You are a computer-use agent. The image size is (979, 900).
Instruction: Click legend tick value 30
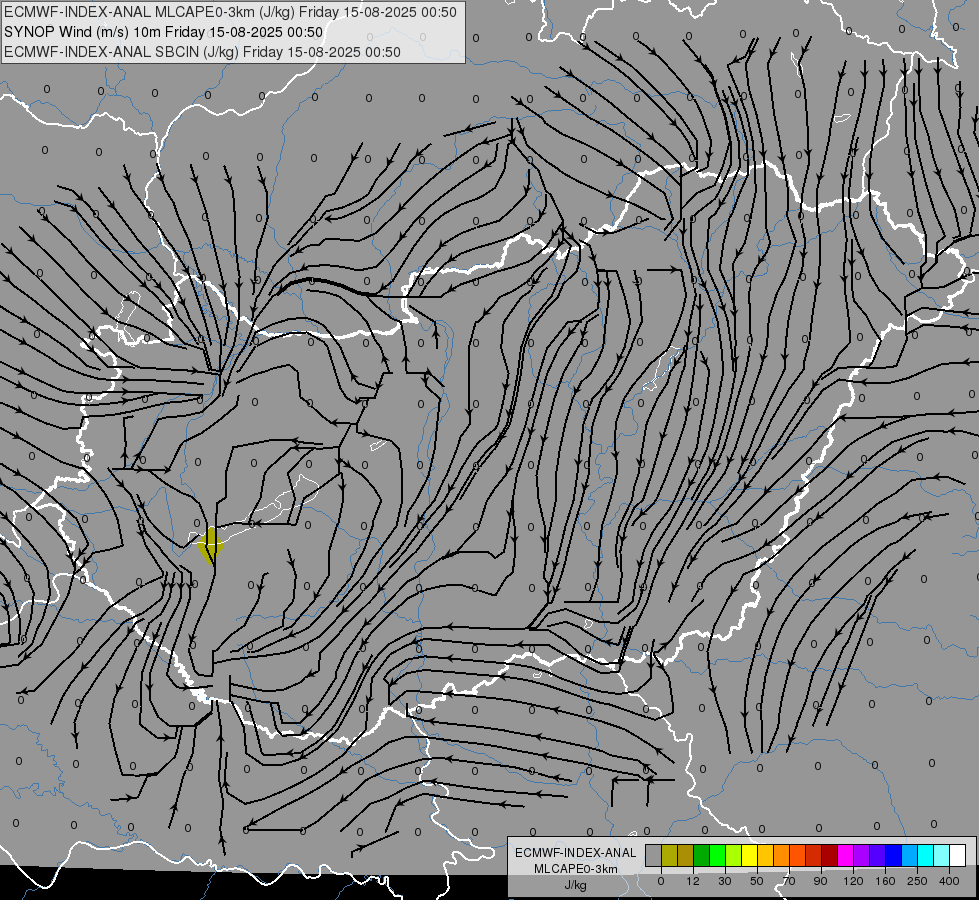click(725, 881)
